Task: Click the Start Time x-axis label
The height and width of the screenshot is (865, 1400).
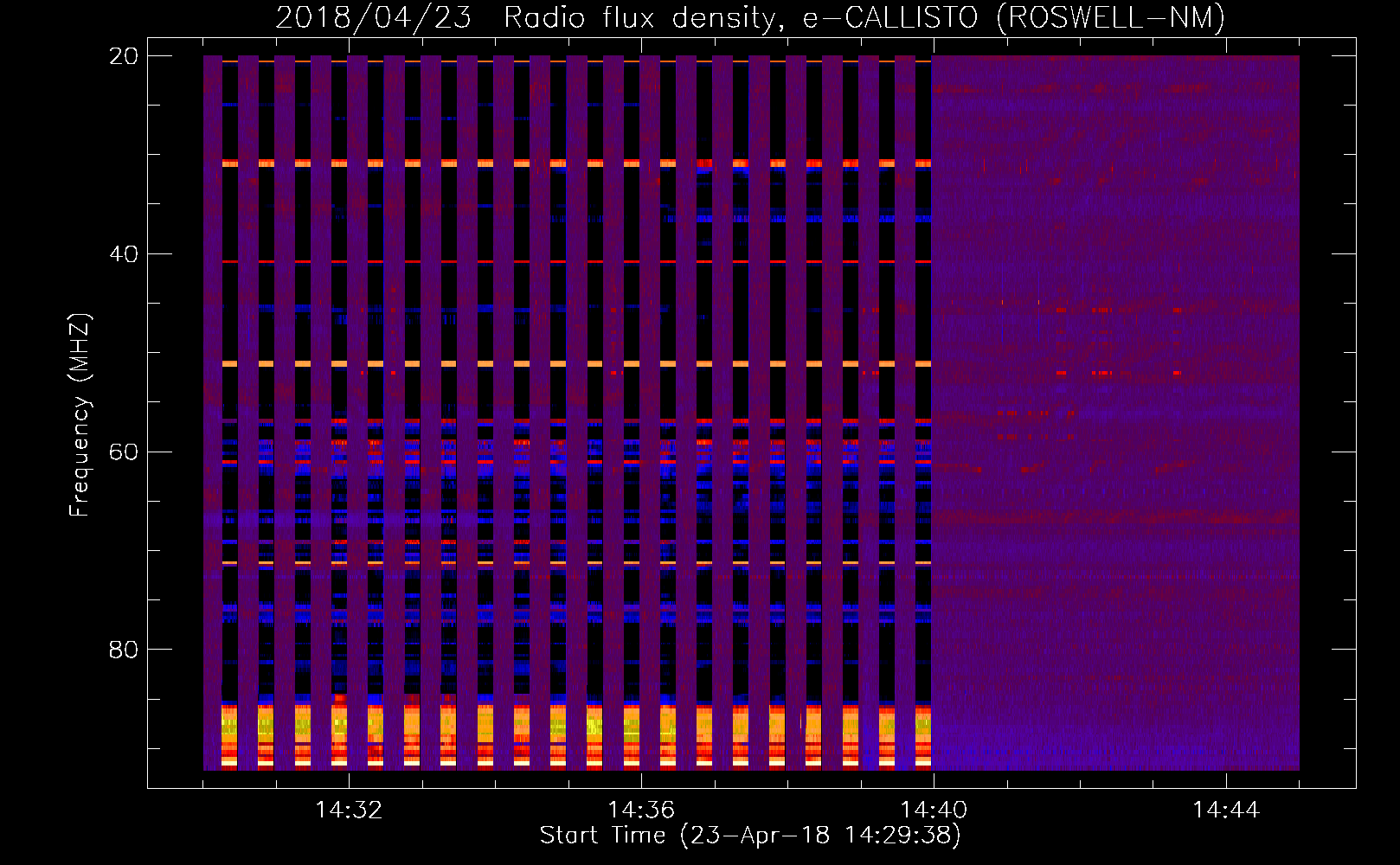Action: pyautogui.click(x=749, y=836)
